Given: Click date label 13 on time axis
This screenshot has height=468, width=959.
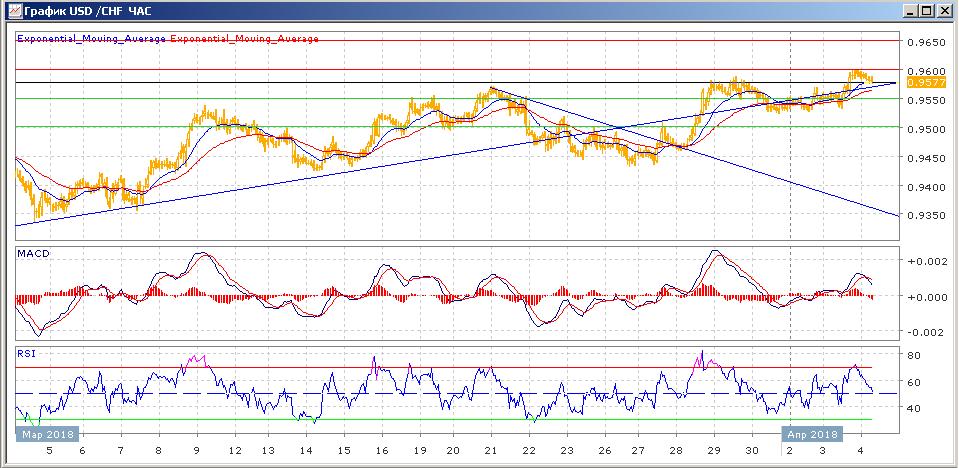Looking at the screenshot, I should point(267,451).
